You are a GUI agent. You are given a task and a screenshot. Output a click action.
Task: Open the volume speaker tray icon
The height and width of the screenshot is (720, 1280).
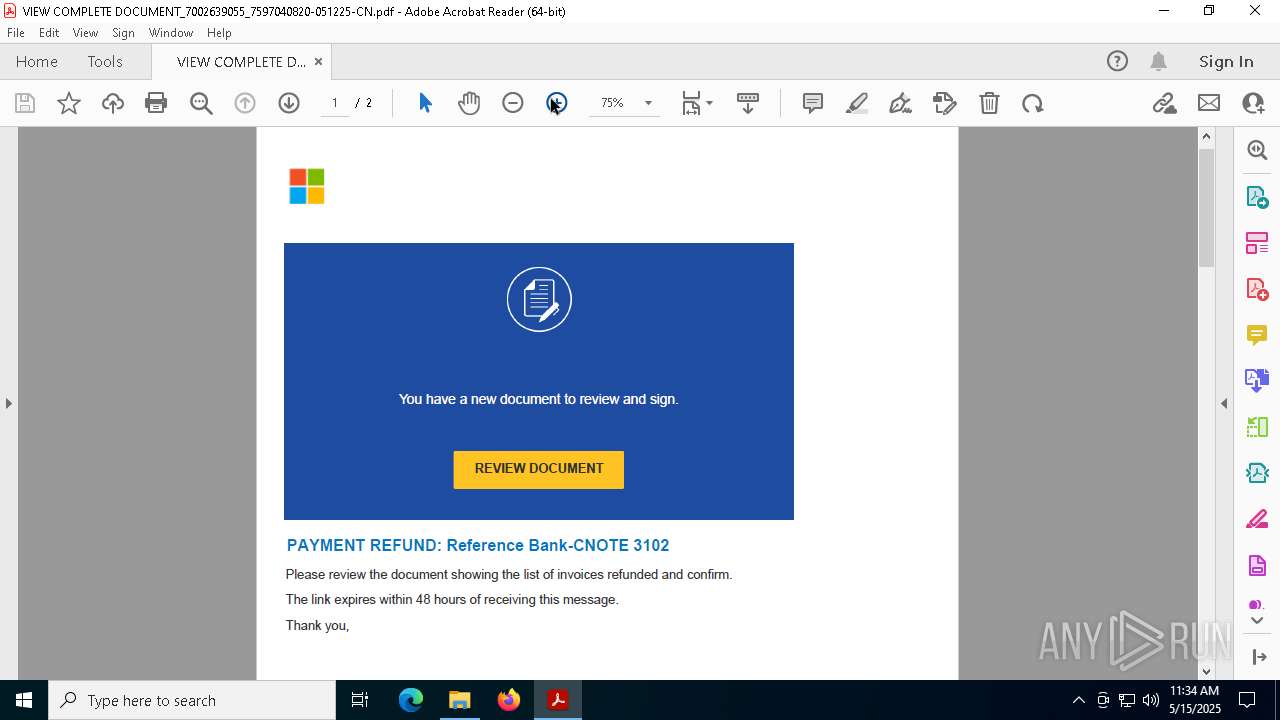(1151, 700)
